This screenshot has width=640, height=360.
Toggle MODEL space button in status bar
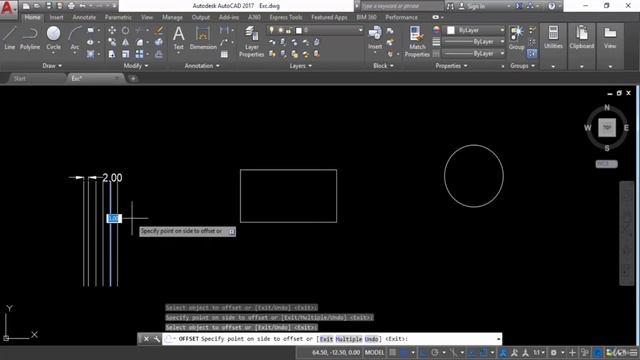point(374,352)
